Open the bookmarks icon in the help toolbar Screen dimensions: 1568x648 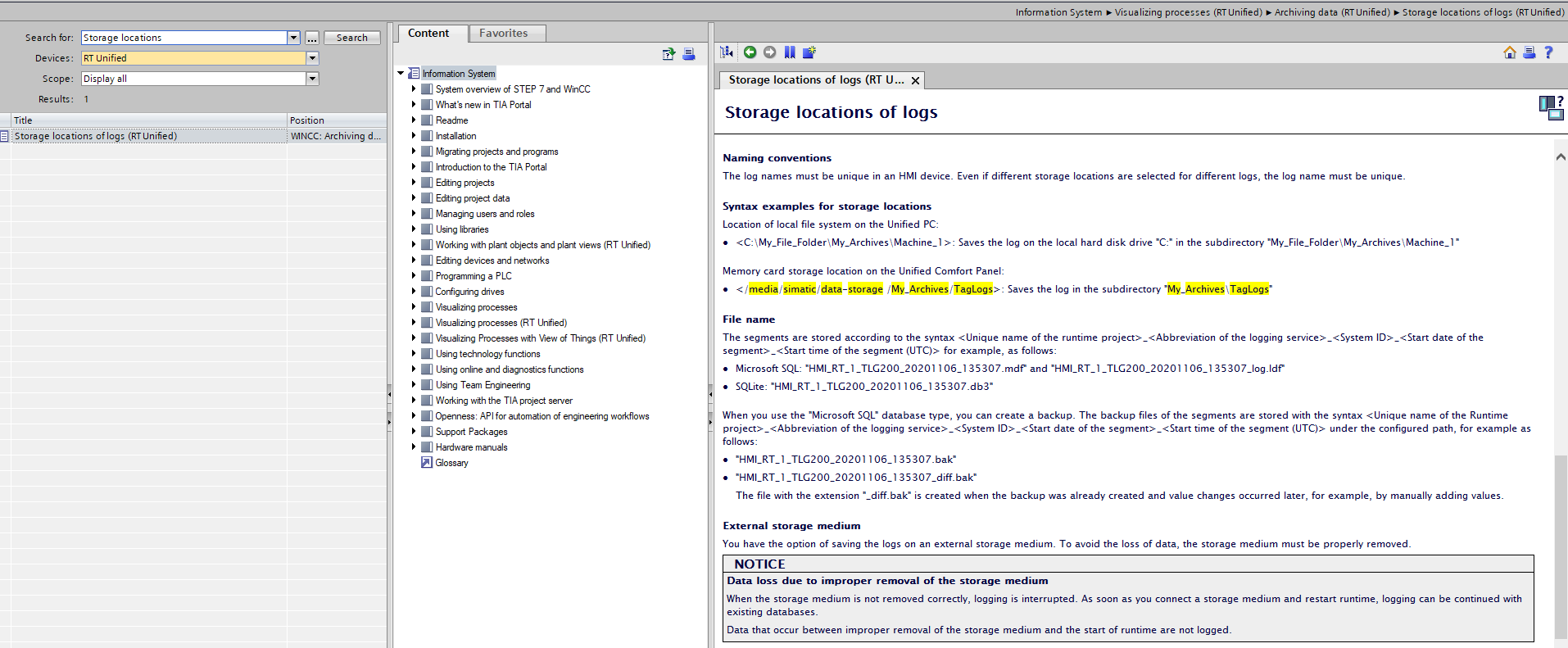point(790,52)
